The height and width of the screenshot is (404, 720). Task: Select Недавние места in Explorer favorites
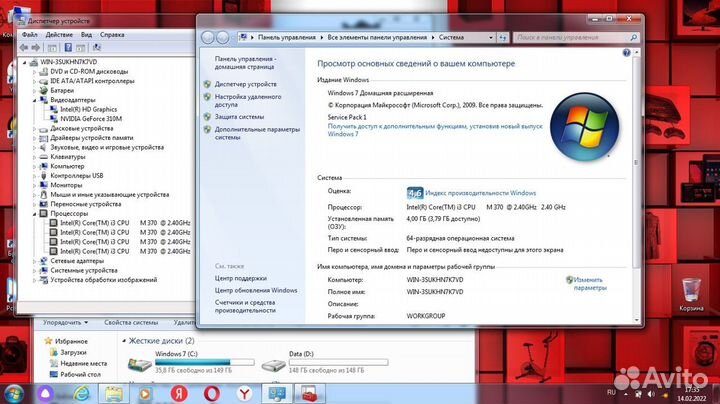tap(84, 364)
